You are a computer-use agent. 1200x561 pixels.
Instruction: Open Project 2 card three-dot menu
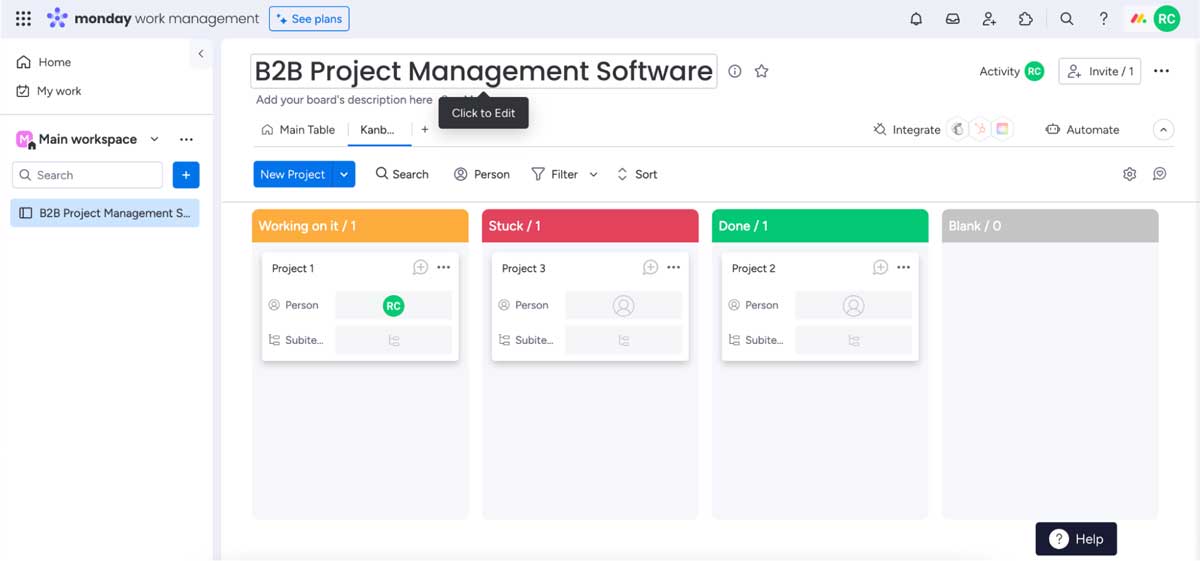904,268
